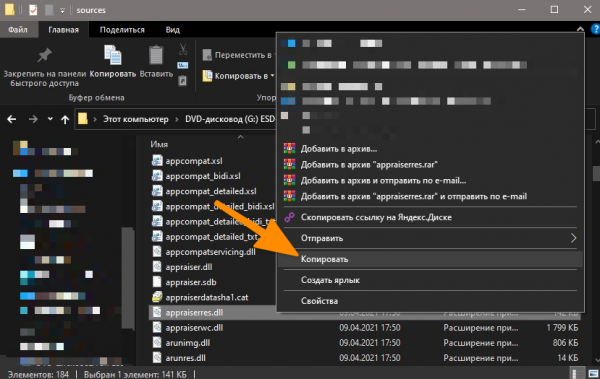
Task: Open Свойства from context menu
Action: (x=319, y=301)
